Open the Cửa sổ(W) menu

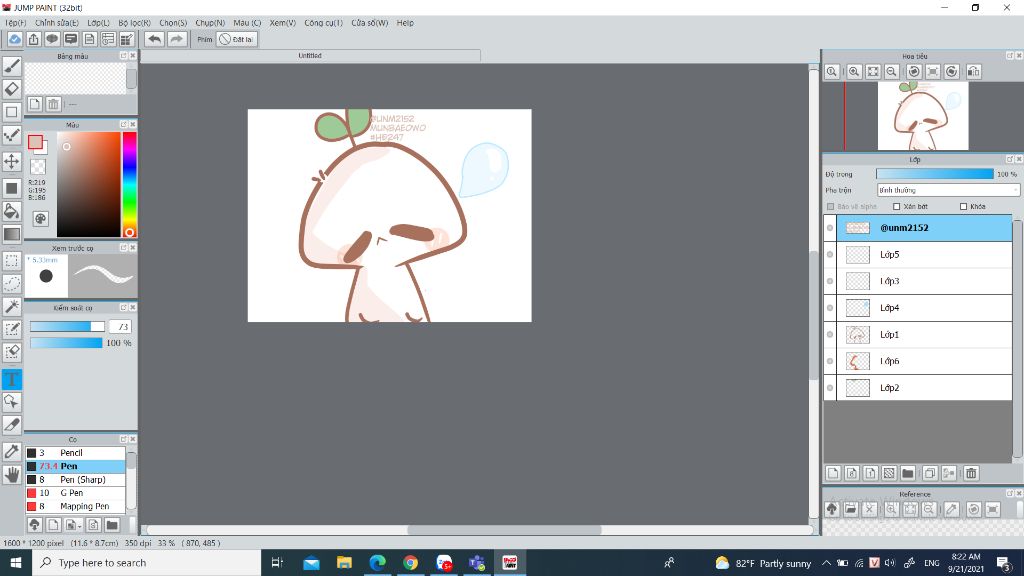(370, 23)
